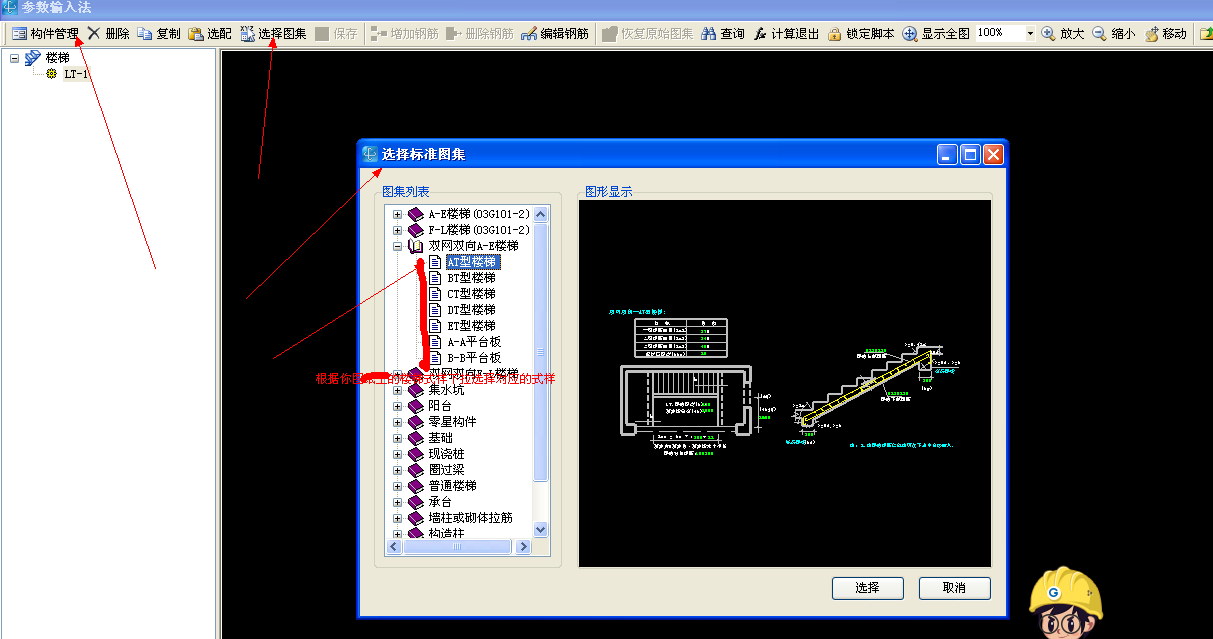Click 取消 to cancel the dialog
Screen dimensions: 1213x639
click(x=954, y=588)
